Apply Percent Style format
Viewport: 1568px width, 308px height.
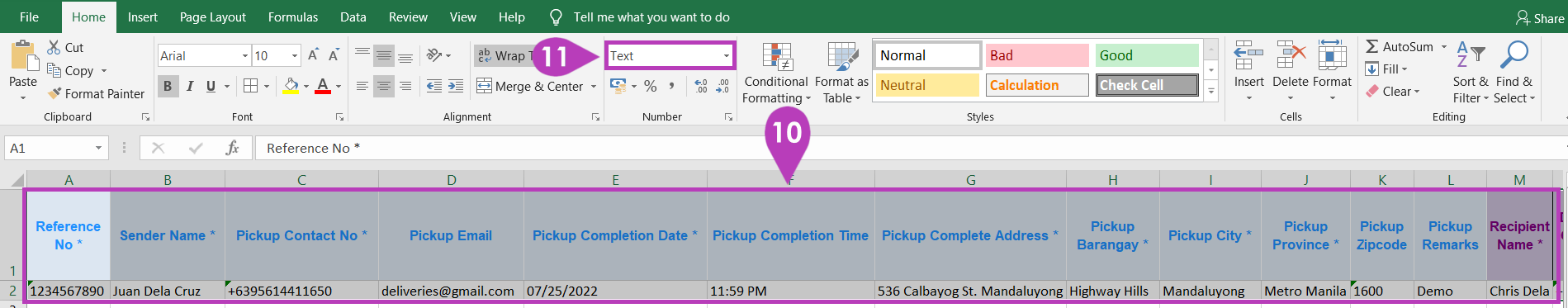(x=651, y=86)
